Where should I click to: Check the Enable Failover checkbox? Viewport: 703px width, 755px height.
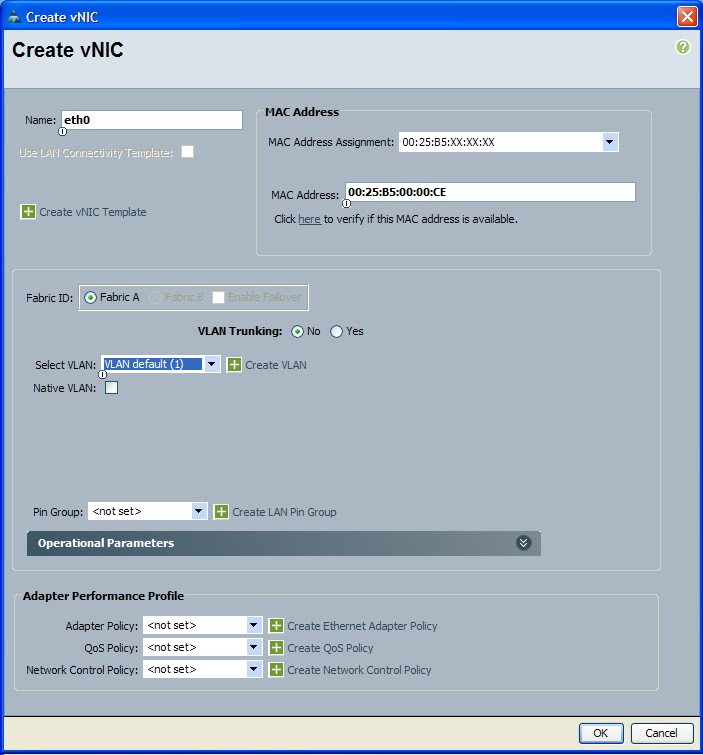(x=218, y=298)
